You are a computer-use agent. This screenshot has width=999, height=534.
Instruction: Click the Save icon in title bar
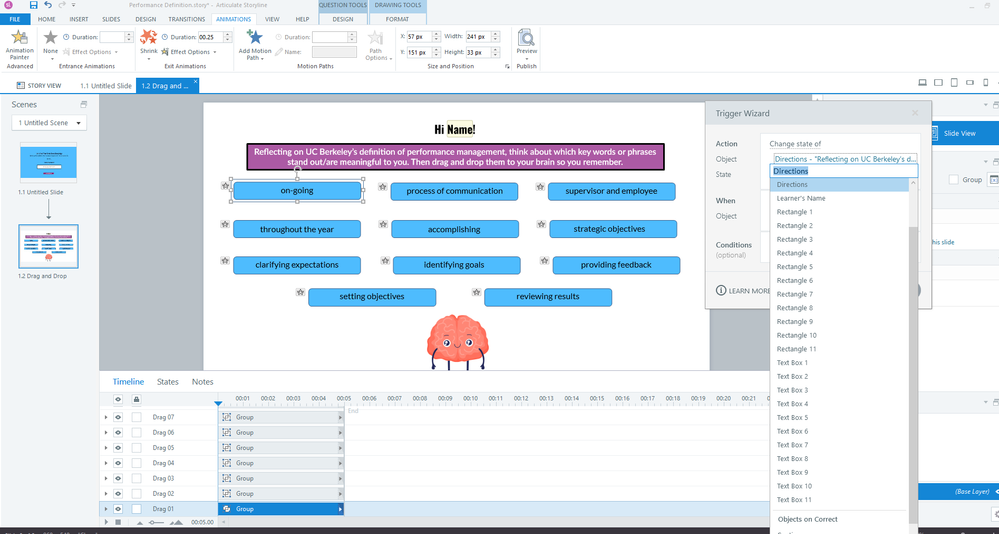point(33,5)
